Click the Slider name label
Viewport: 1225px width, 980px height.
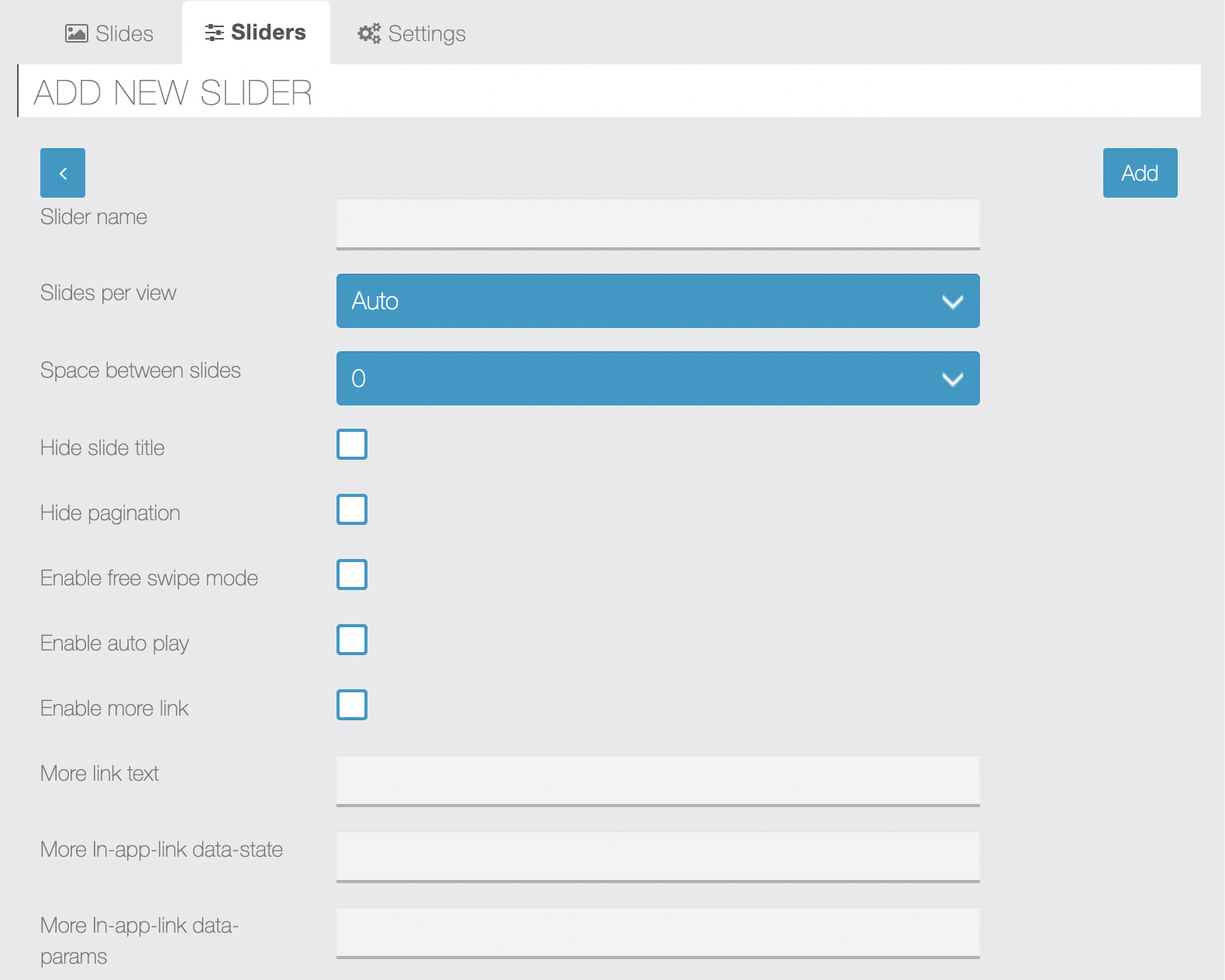point(94,216)
